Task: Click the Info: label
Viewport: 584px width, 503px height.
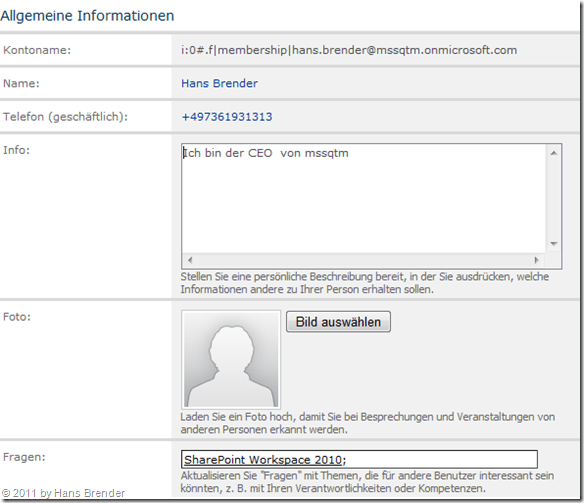Action: pyautogui.click(x=16, y=150)
